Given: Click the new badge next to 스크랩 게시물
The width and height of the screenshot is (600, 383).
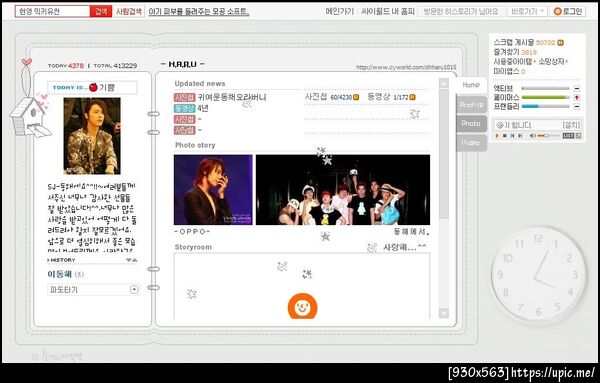Looking at the screenshot, I should (x=560, y=42).
